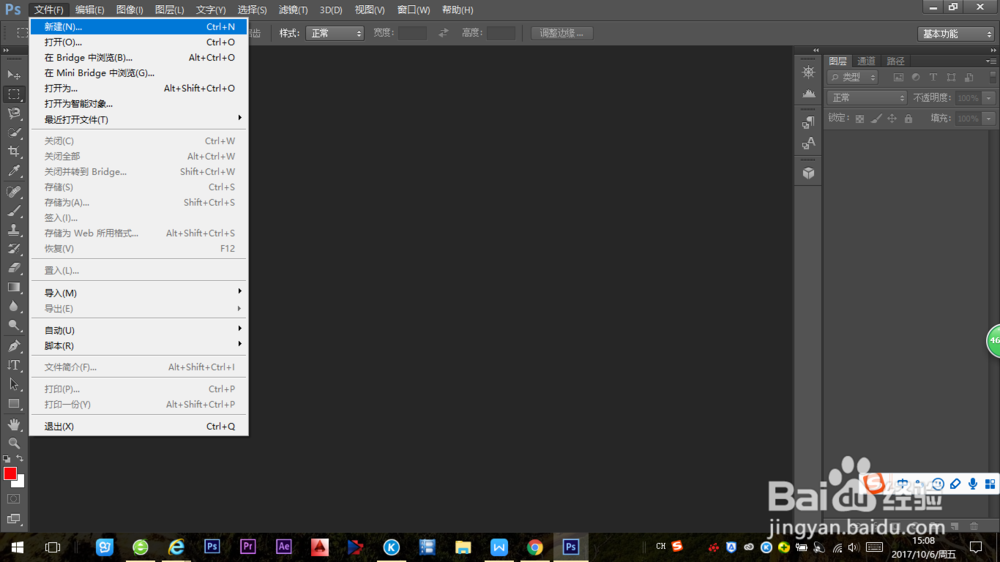
Task: Open Premiere Pro from the taskbar
Action: point(248,547)
